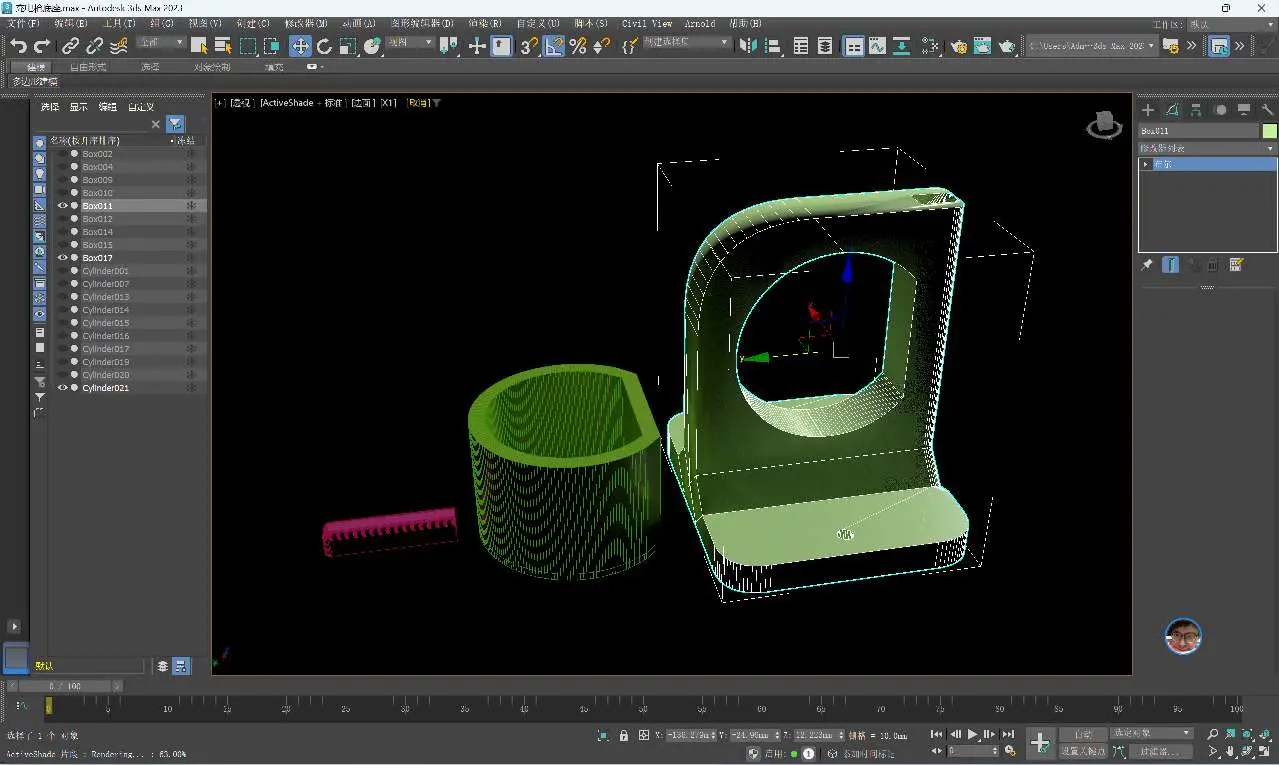Activate the Bind to Space Warp tool
This screenshot has height=765, width=1279.
[119, 46]
